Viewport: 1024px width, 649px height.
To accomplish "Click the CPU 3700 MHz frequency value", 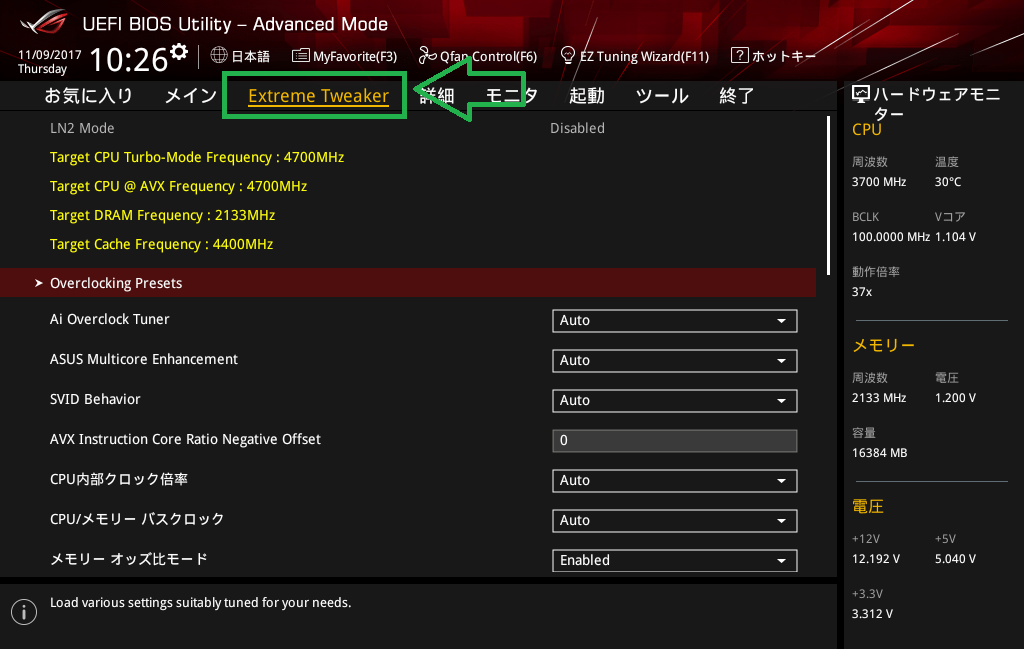I will pyautogui.click(x=879, y=182).
